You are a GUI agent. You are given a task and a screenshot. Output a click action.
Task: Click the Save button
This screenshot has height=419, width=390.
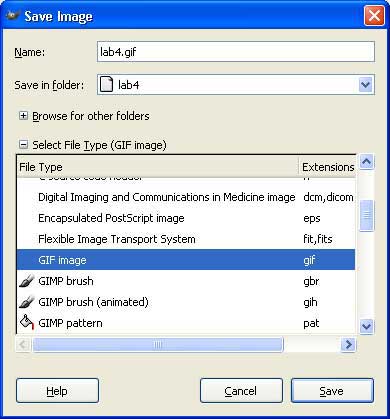pos(332,391)
